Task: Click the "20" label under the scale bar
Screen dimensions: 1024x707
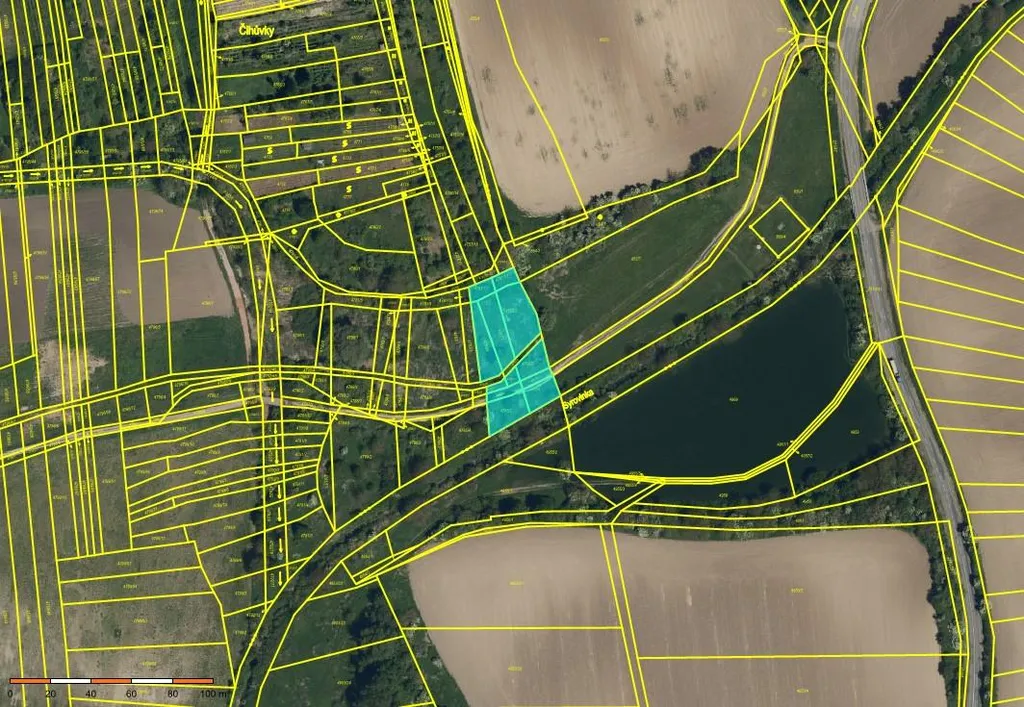Action: point(51,693)
